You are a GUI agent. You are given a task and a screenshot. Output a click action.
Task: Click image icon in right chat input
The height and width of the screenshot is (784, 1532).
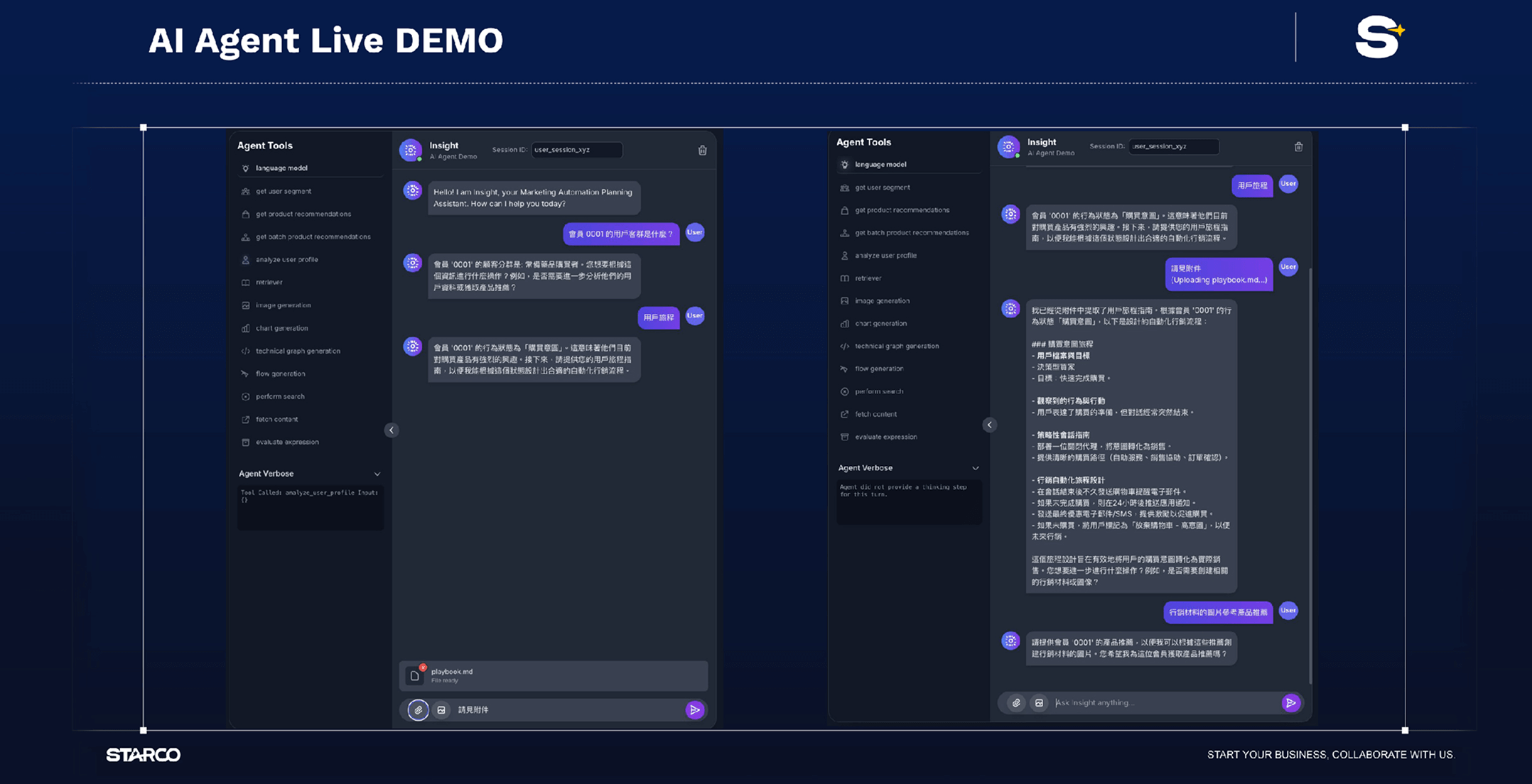pyautogui.click(x=1039, y=702)
